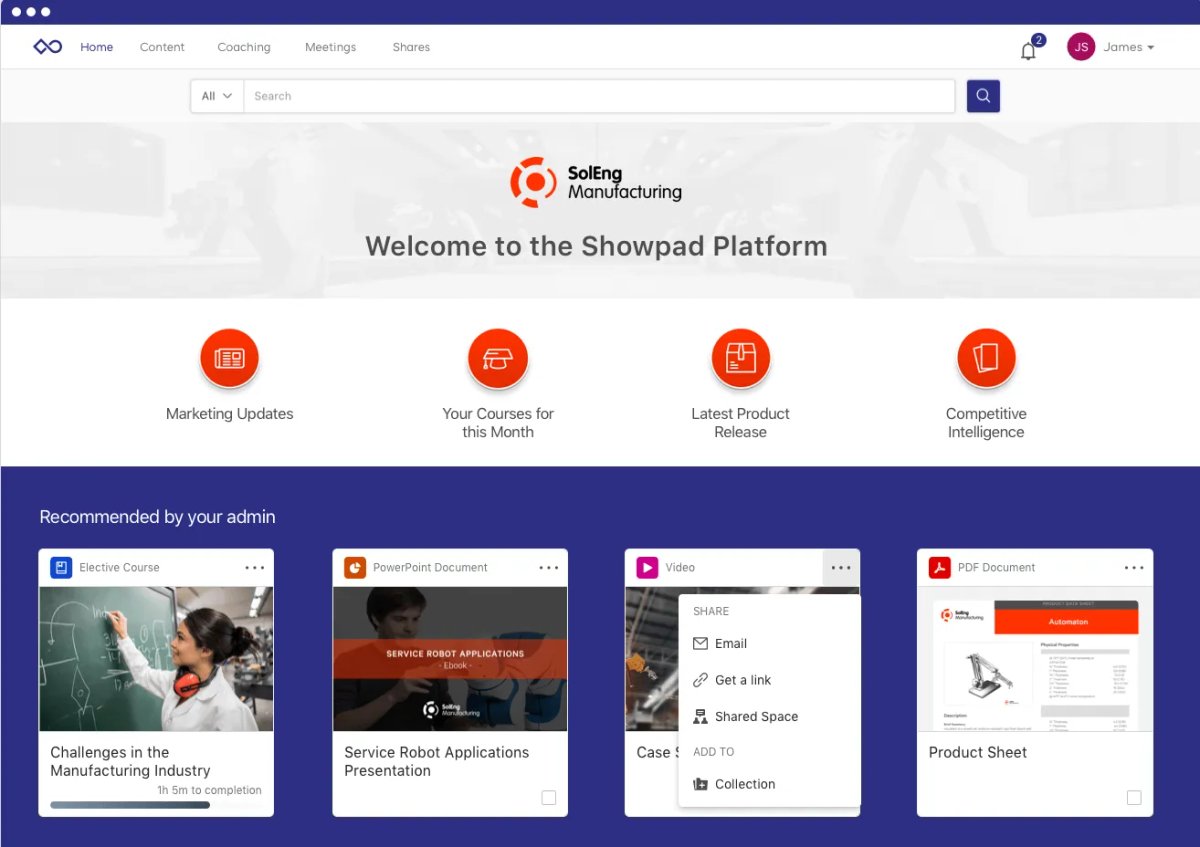1200x847 pixels.
Task: Click the PowerPoint Document type icon
Action: 355,567
